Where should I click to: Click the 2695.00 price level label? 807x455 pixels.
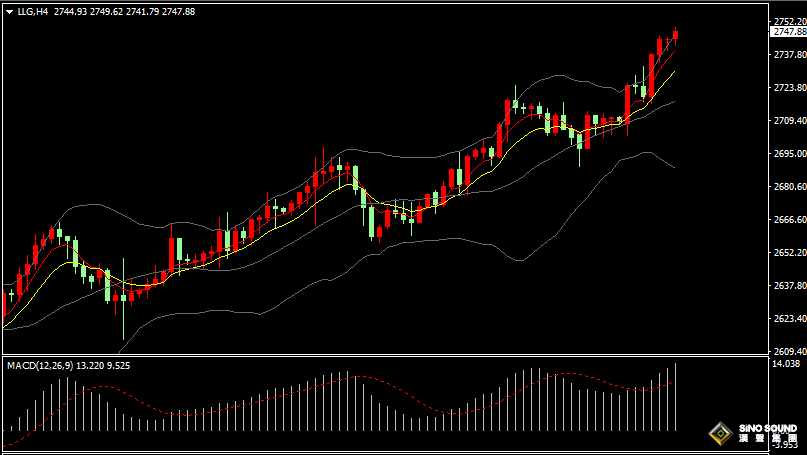coord(789,154)
